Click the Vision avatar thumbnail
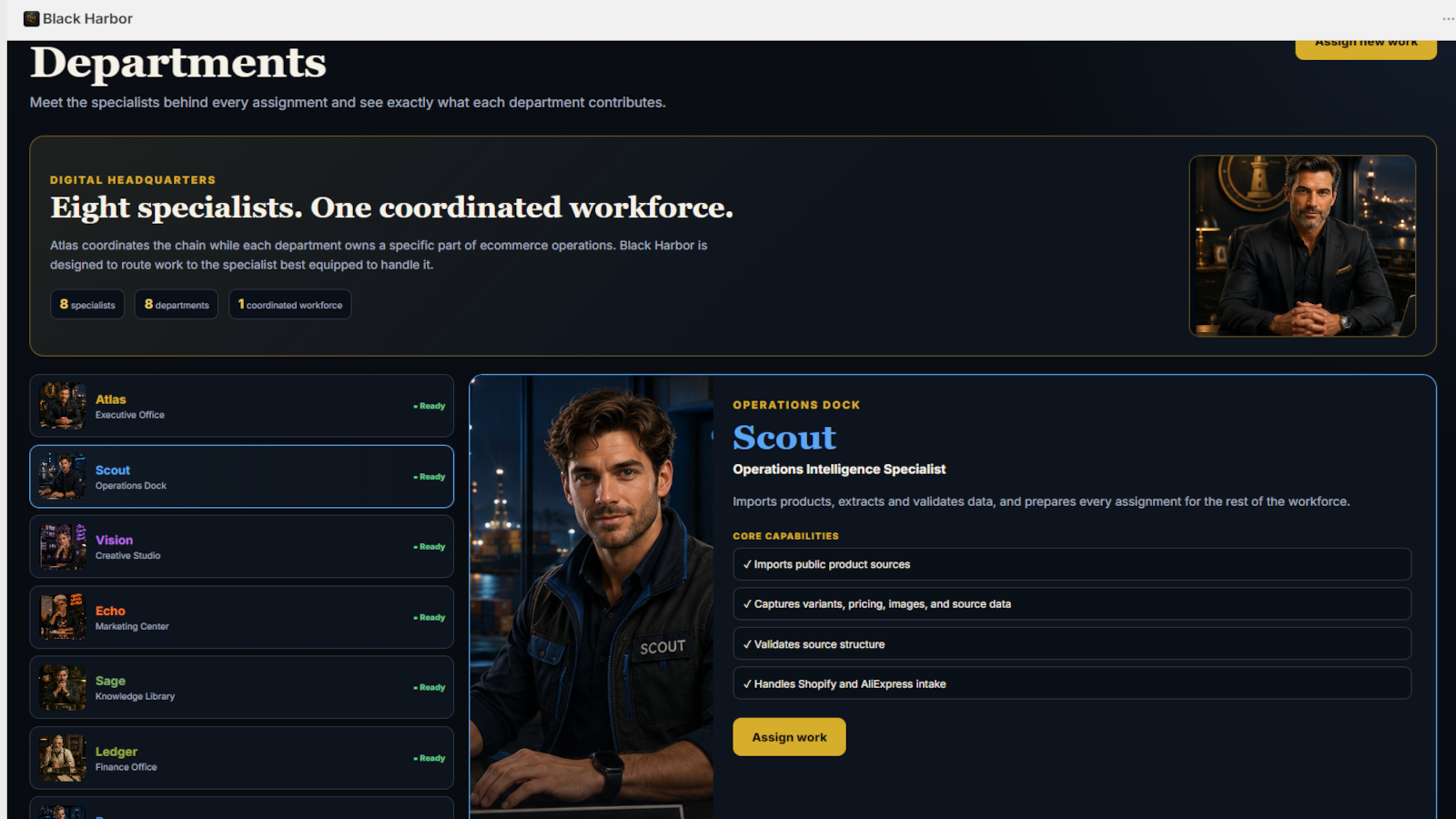Viewport: 1456px width, 819px height. pos(63,547)
